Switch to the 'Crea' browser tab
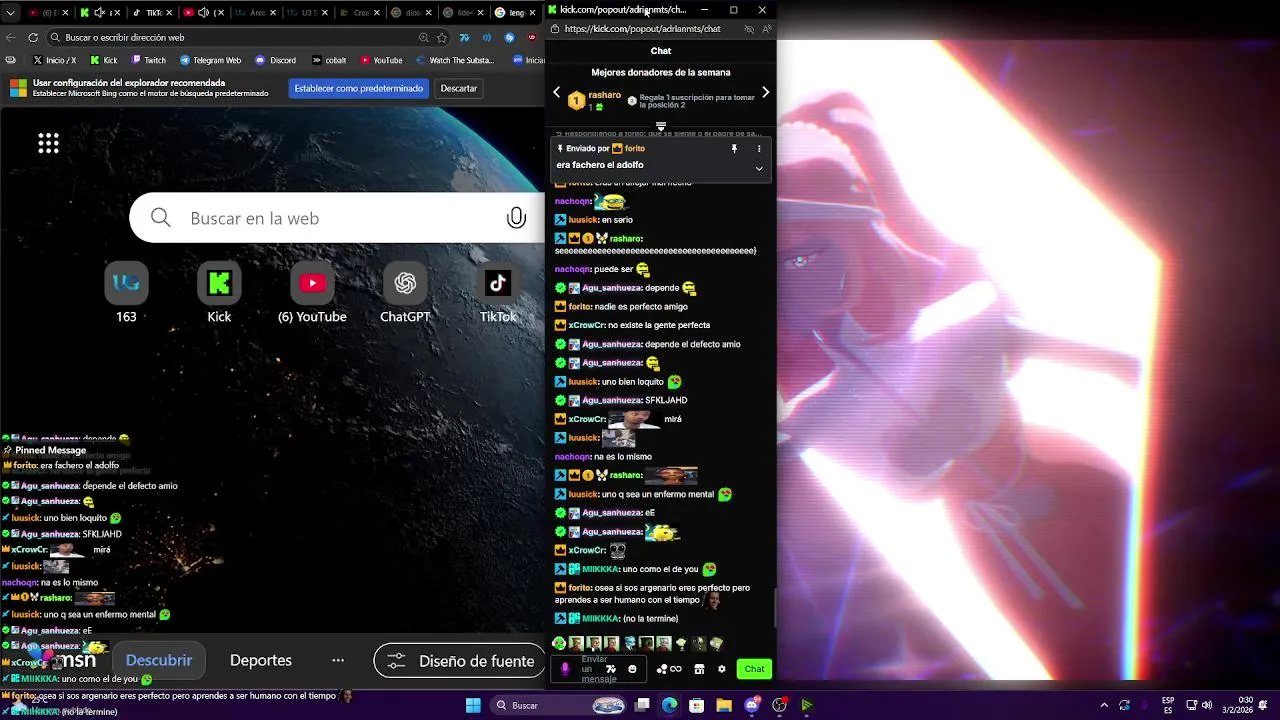 [360, 13]
